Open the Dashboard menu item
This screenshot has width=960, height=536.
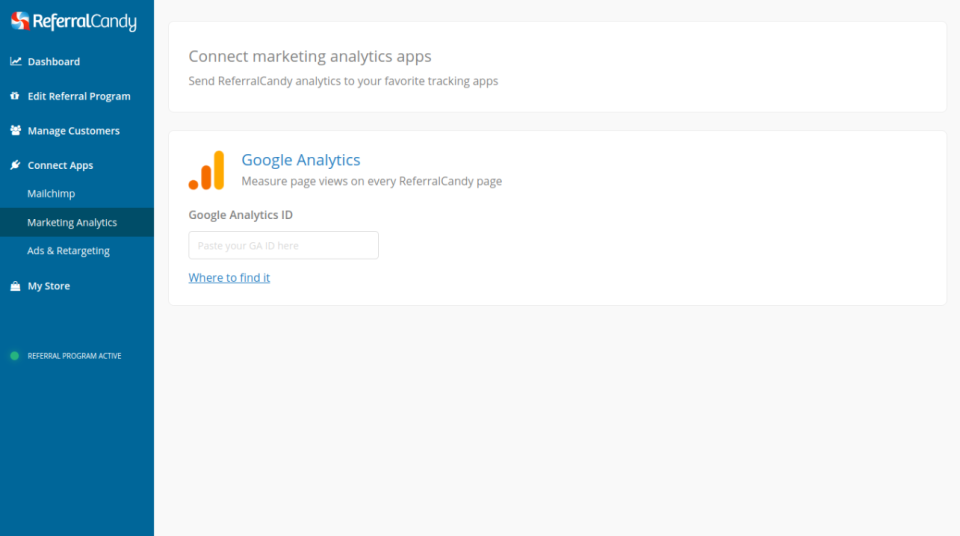click(53, 62)
